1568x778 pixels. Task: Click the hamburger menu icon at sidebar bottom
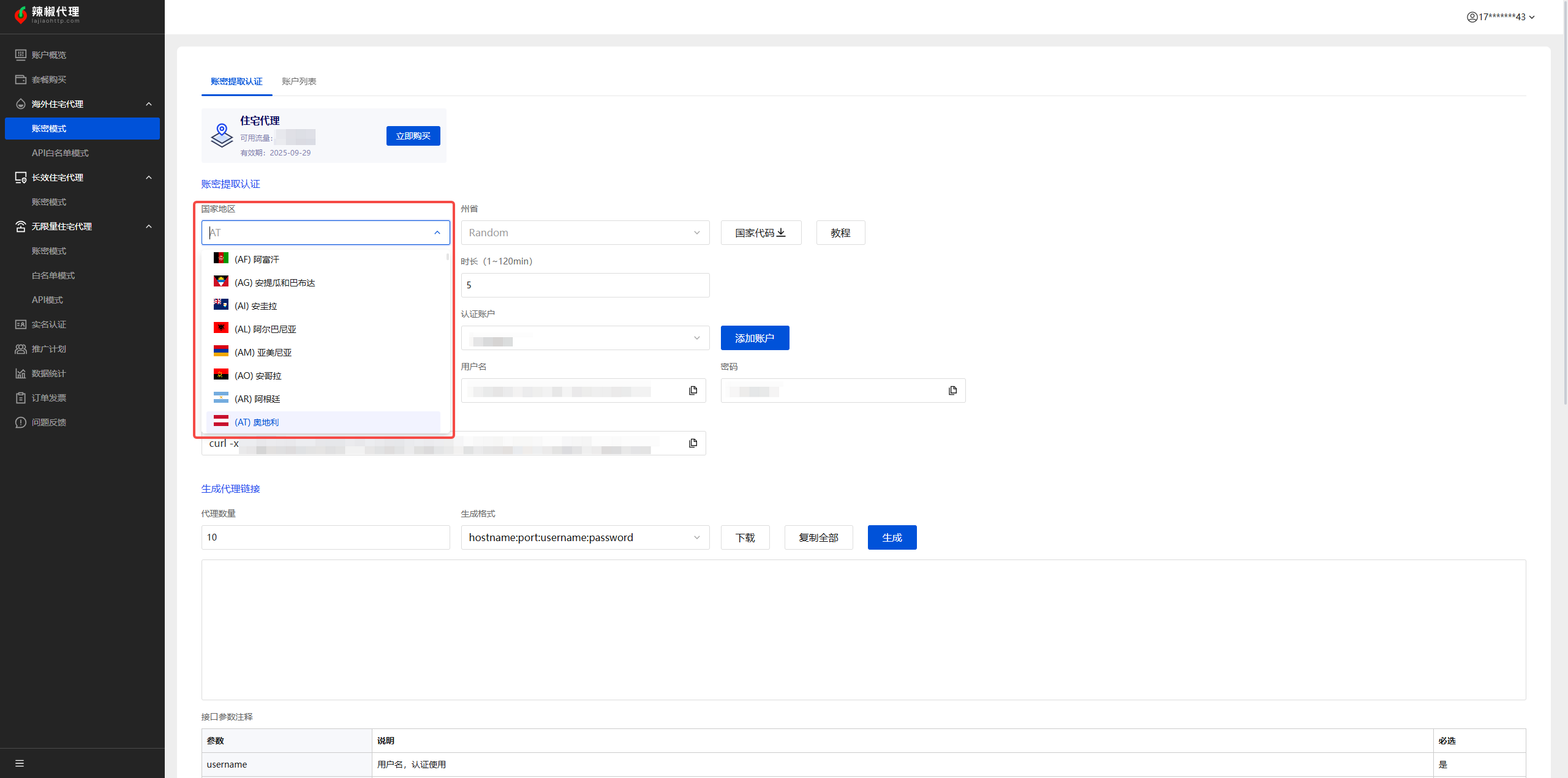[x=20, y=763]
